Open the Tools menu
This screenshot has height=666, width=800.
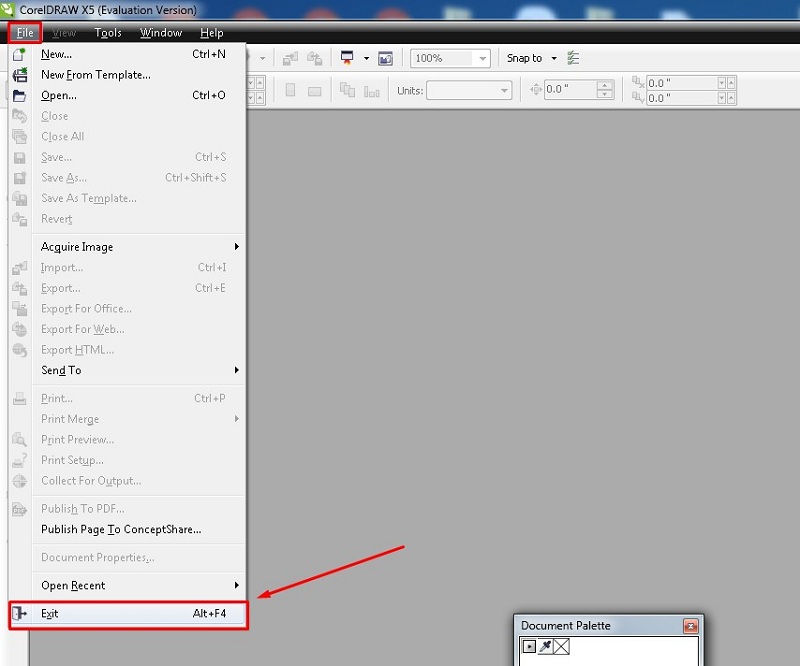point(108,32)
